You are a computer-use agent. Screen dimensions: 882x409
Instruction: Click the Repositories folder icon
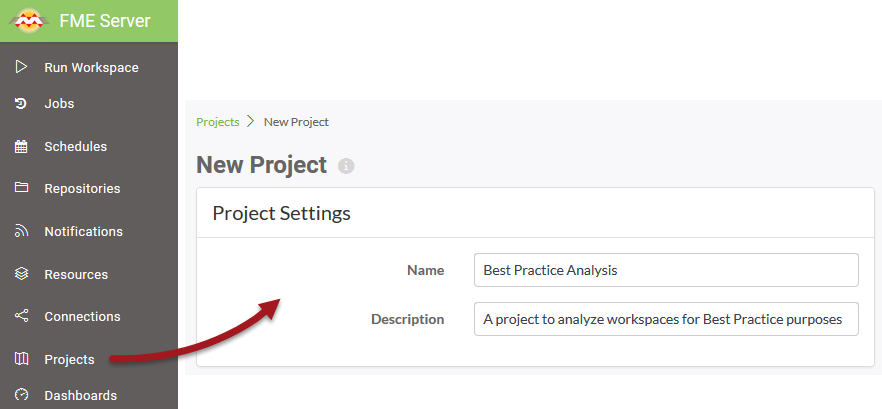[21, 188]
